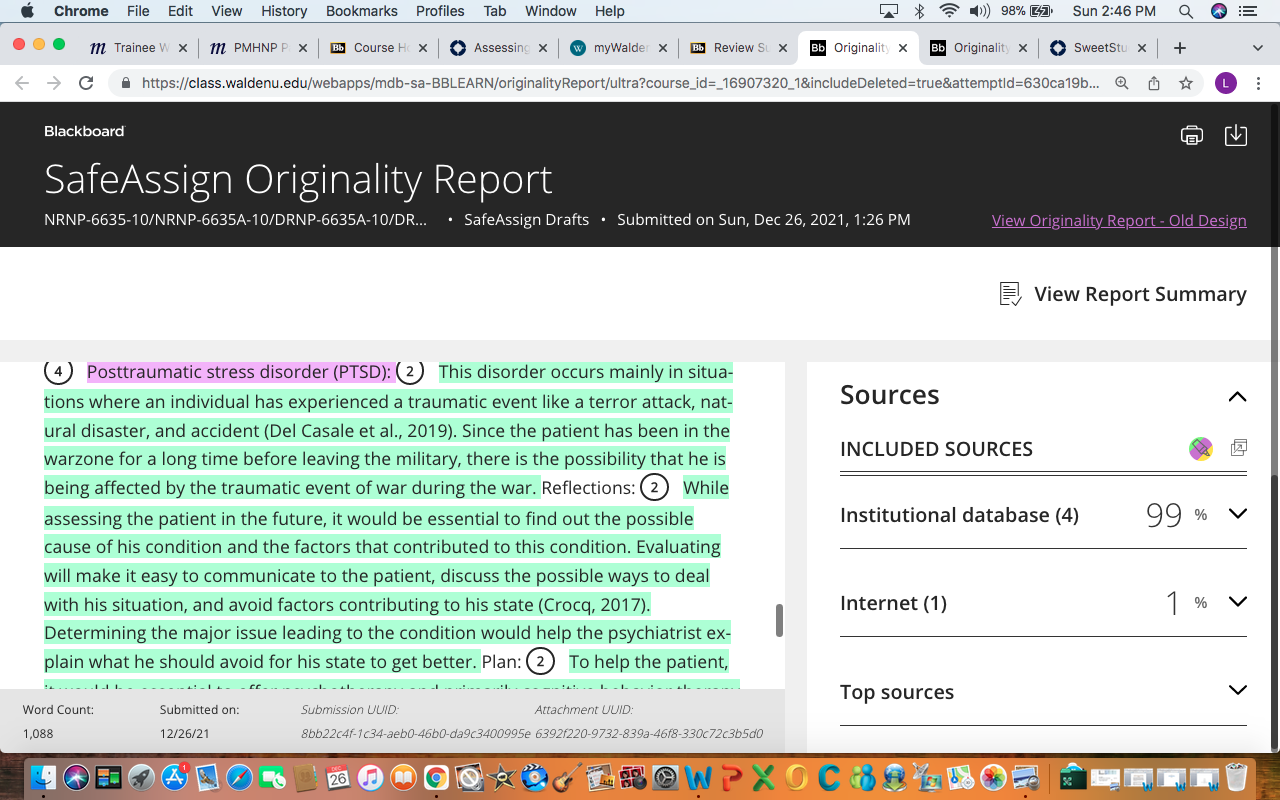Switch to the myWalden tab
The height and width of the screenshot is (800, 1280).
(611, 48)
